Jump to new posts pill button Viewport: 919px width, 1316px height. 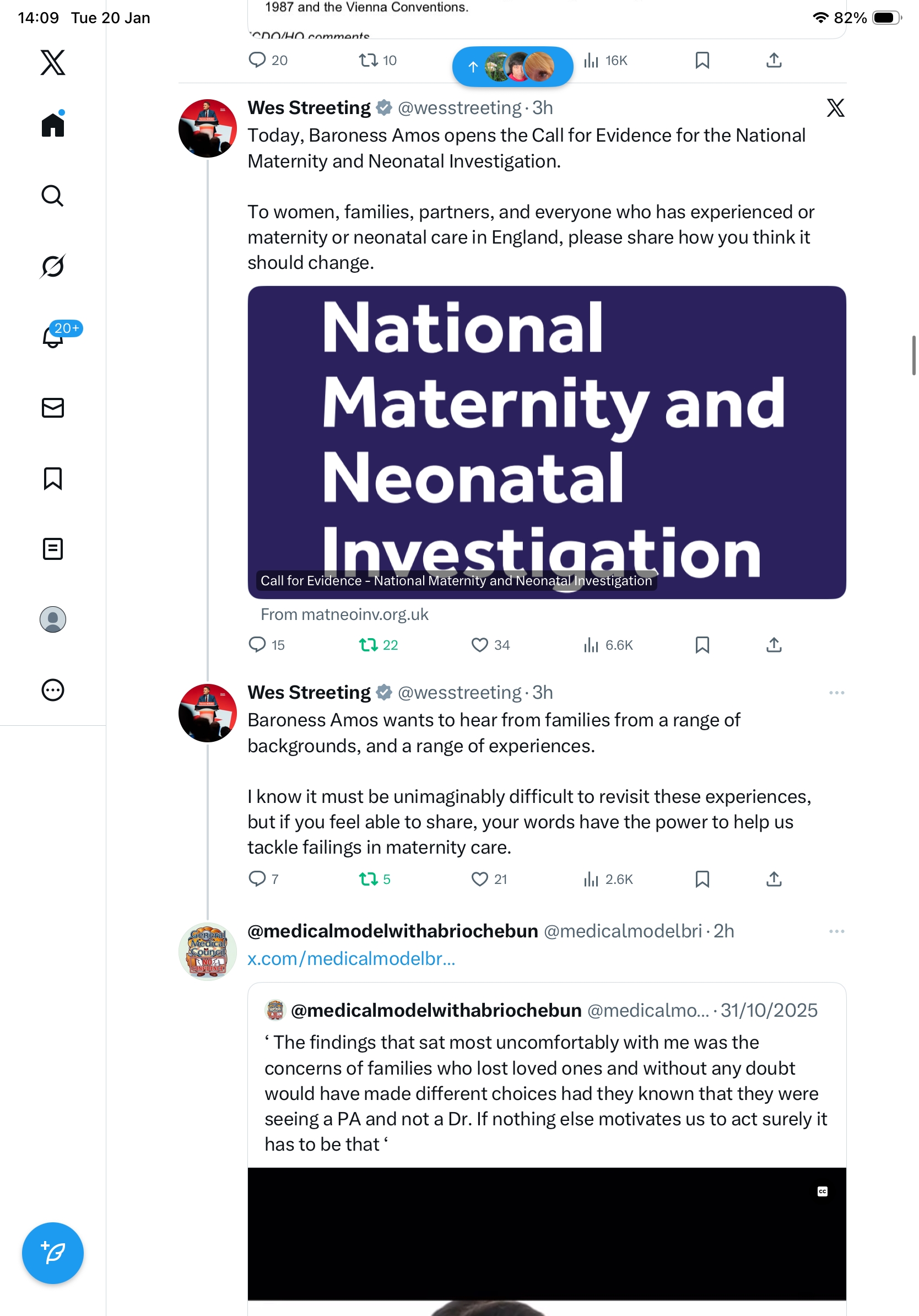(512, 67)
